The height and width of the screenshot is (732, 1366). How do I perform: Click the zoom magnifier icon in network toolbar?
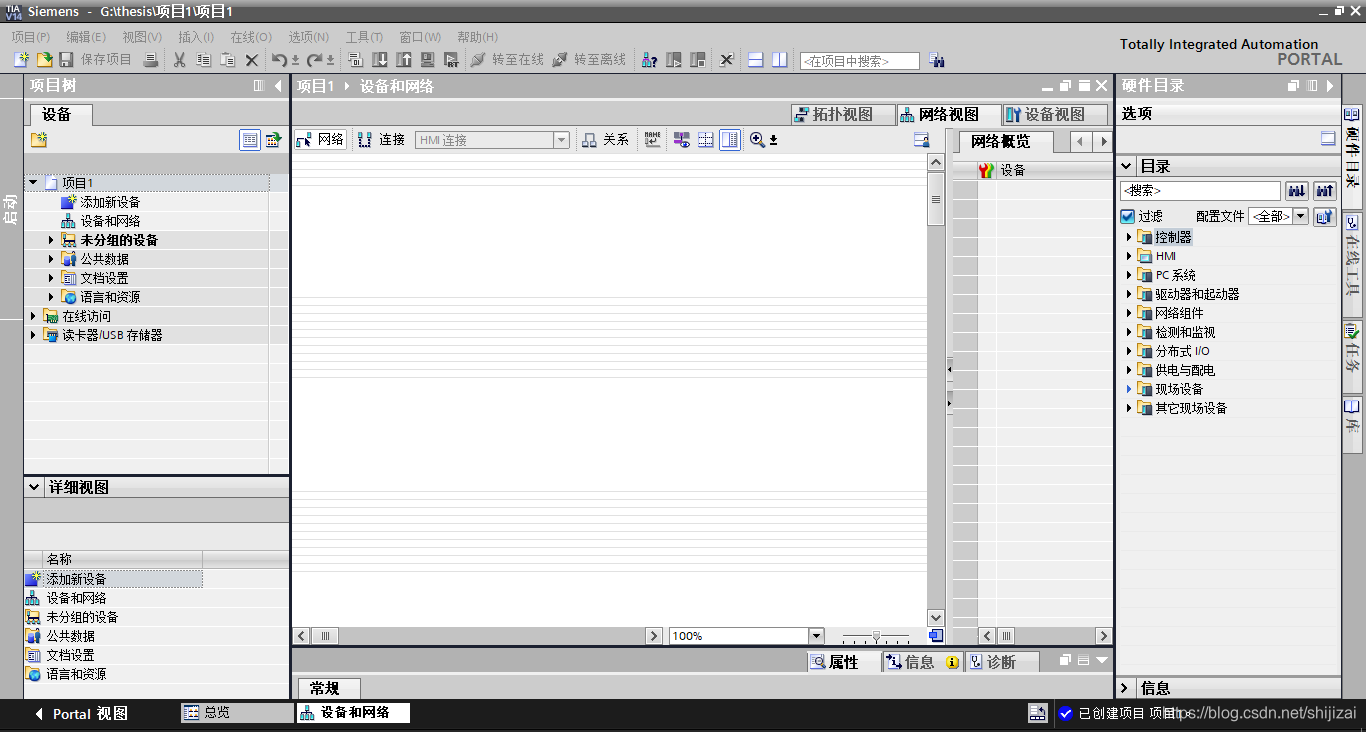[x=757, y=140]
